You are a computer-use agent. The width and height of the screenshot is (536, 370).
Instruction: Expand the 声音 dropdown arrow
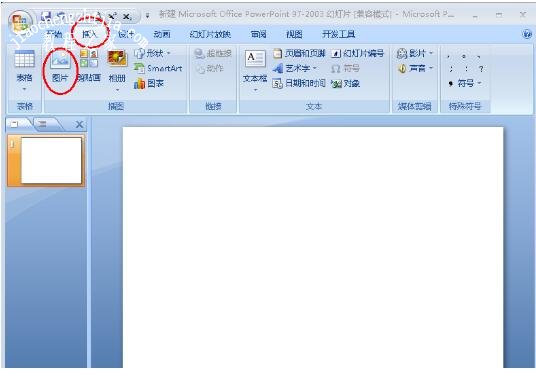430,68
